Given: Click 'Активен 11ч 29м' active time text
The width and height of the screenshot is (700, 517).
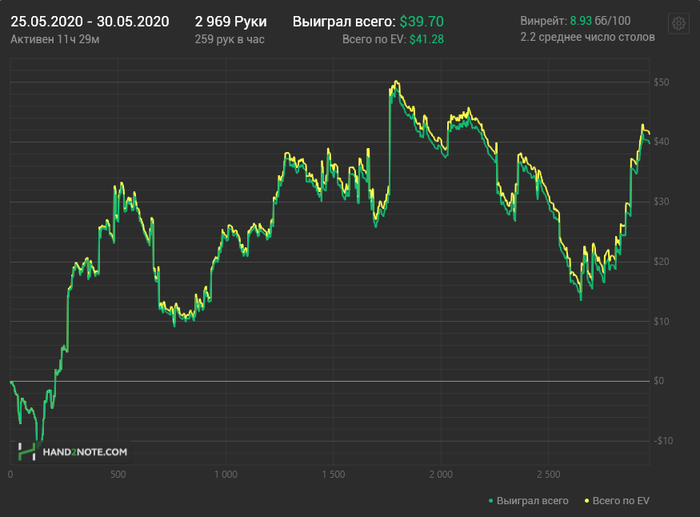Looking at the screenshot, I should (55, 39).
